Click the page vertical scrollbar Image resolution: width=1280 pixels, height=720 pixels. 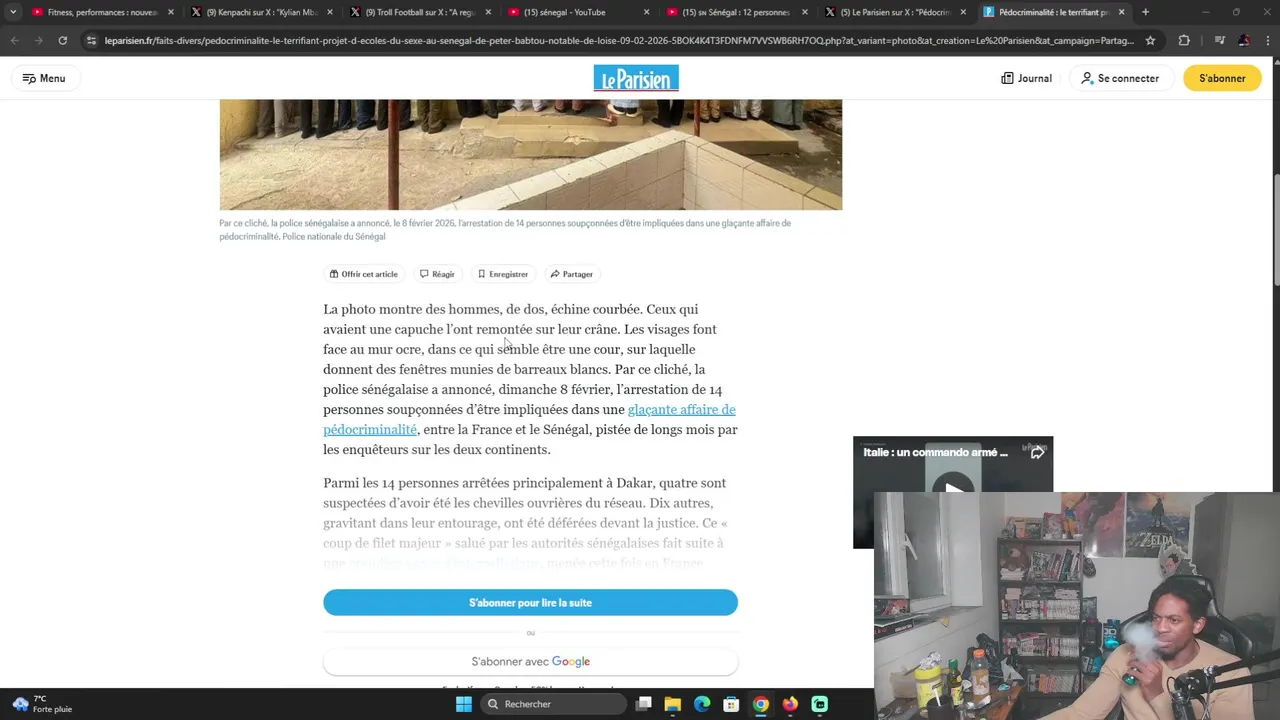1275,230
